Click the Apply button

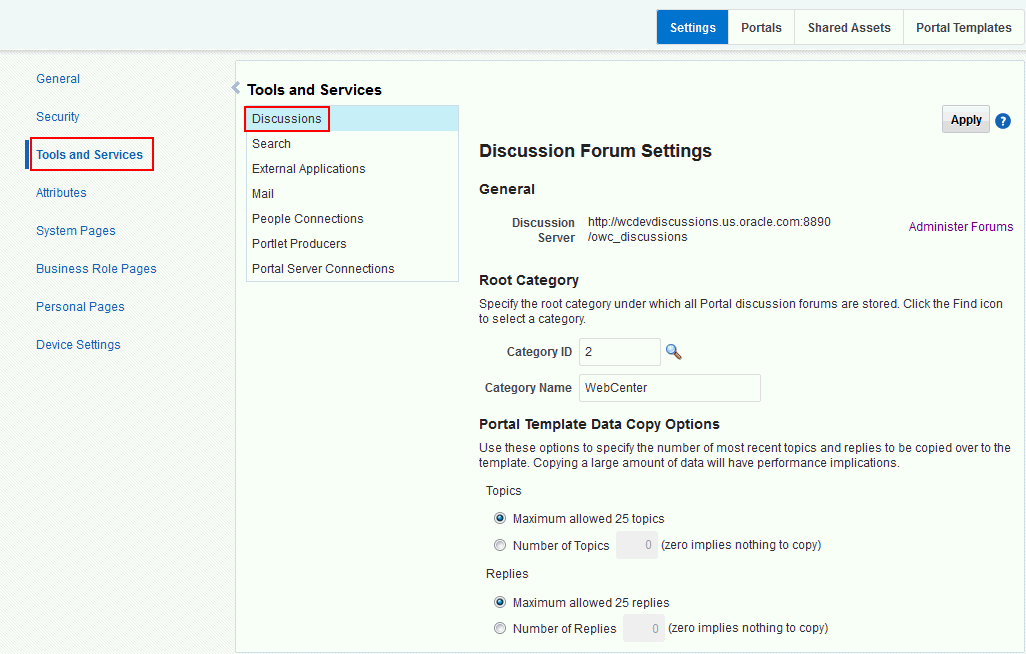[965, 119]
